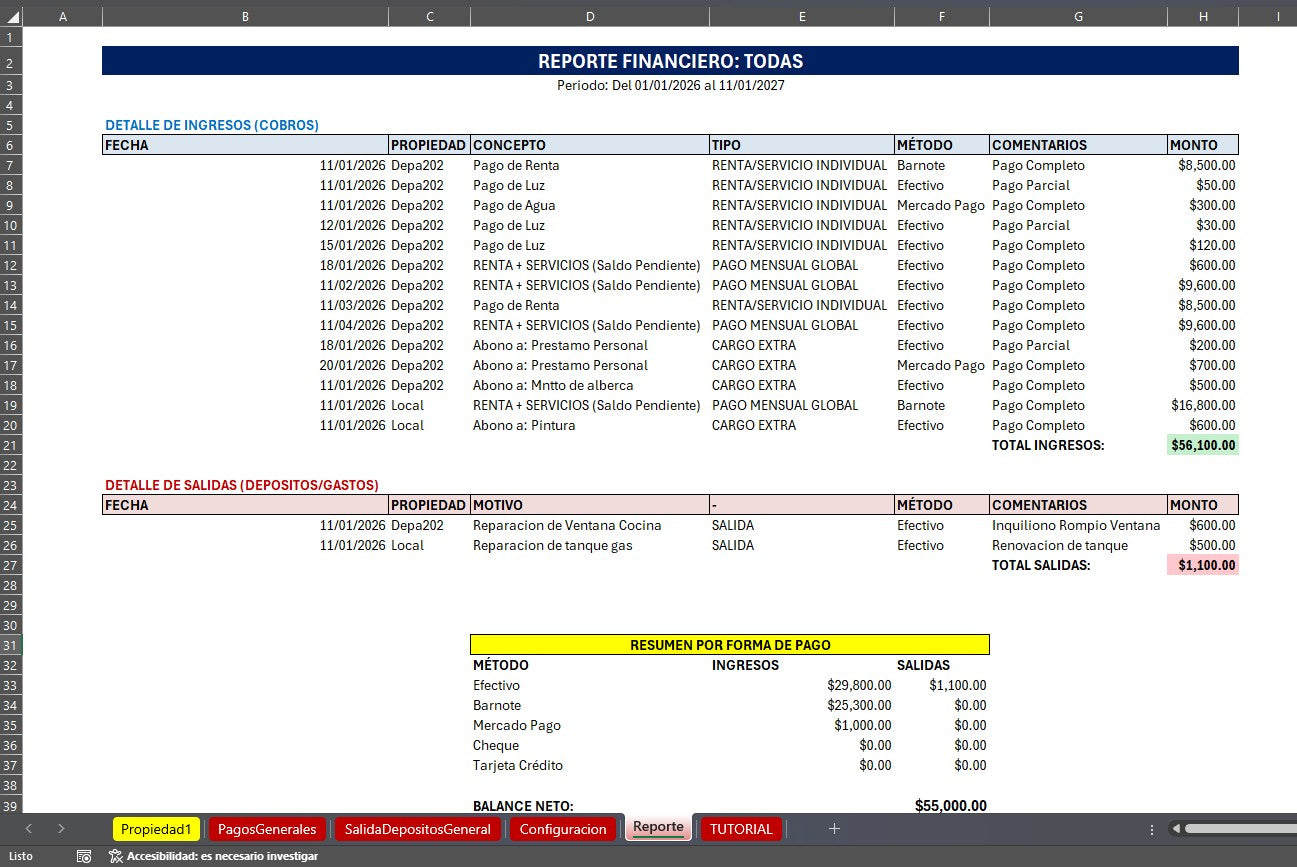The image size is (1297, 867).
Task: Go to the SalidaDepositosGeneral sheet tab
Action: pos(417,829)
